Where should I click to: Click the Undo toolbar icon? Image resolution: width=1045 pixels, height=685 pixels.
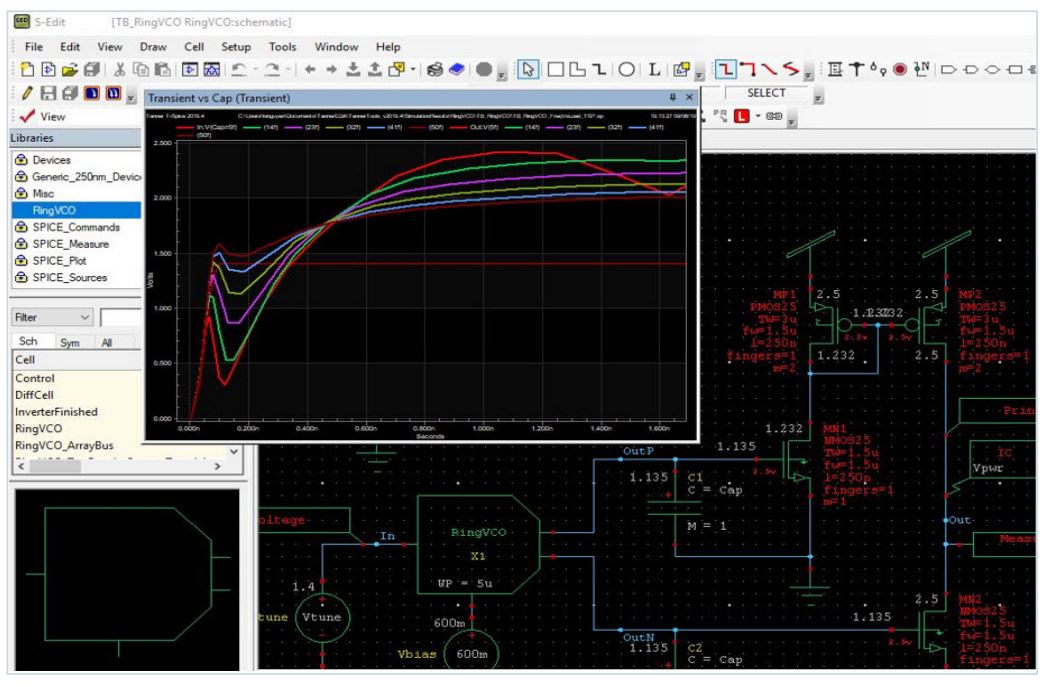[x=240, y=68]
